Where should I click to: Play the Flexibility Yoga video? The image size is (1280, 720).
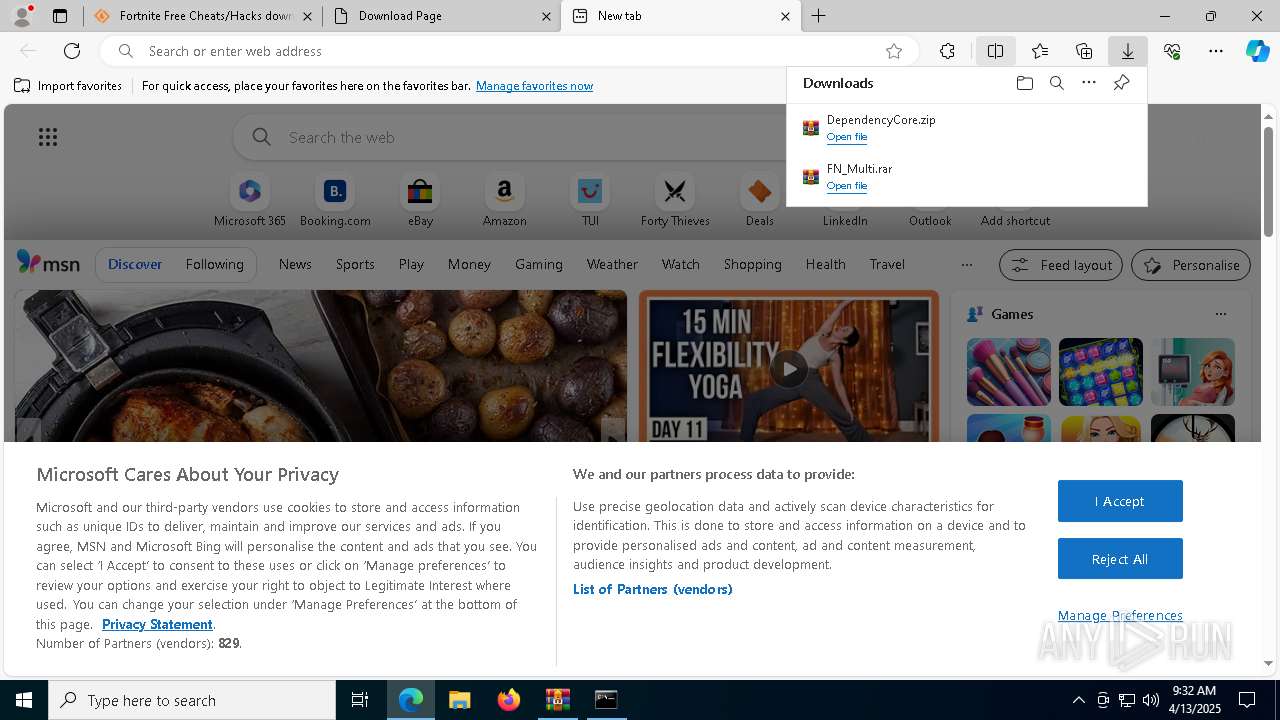pyautogui.click(x=789, y=369)
